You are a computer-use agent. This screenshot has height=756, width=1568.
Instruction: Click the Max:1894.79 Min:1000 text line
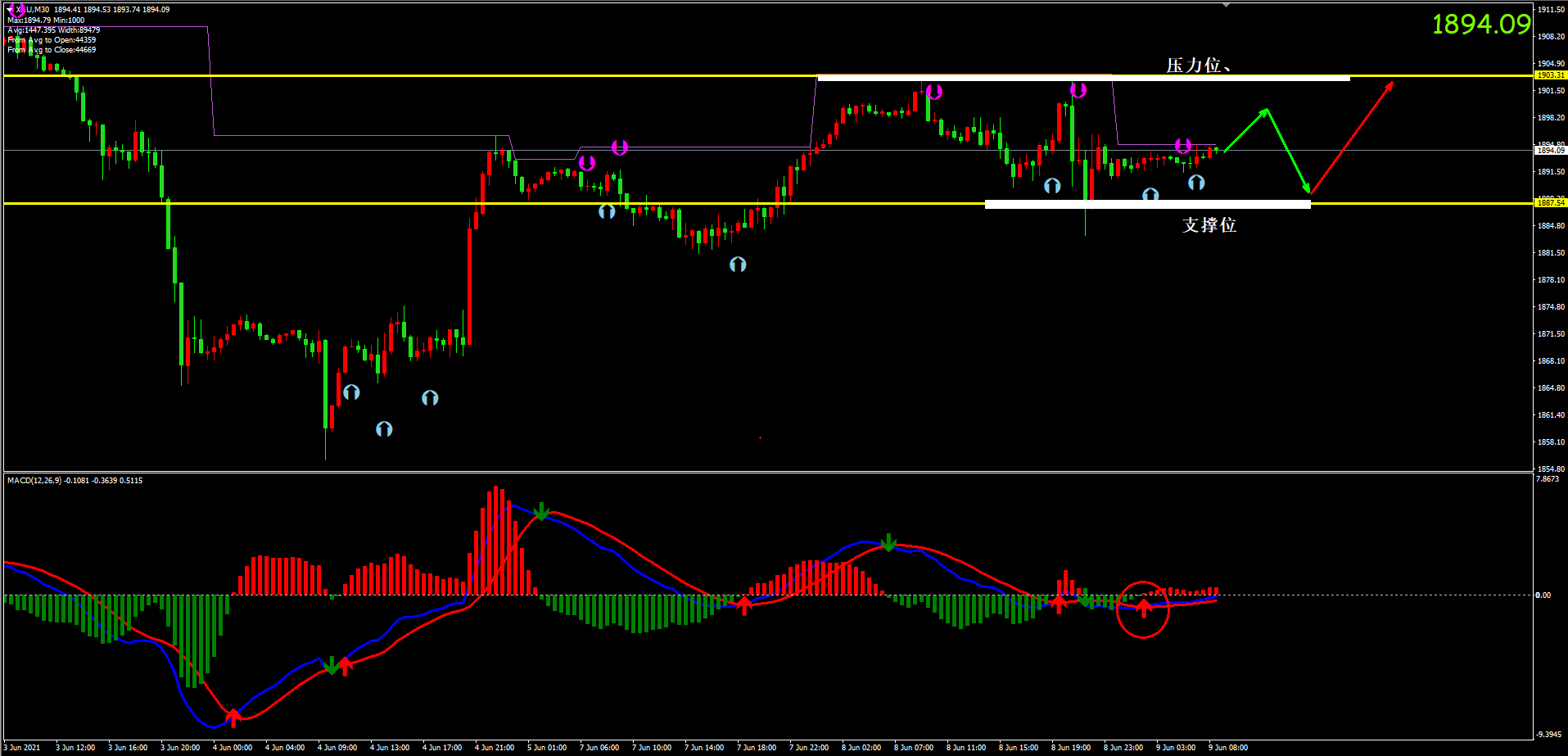46,20
